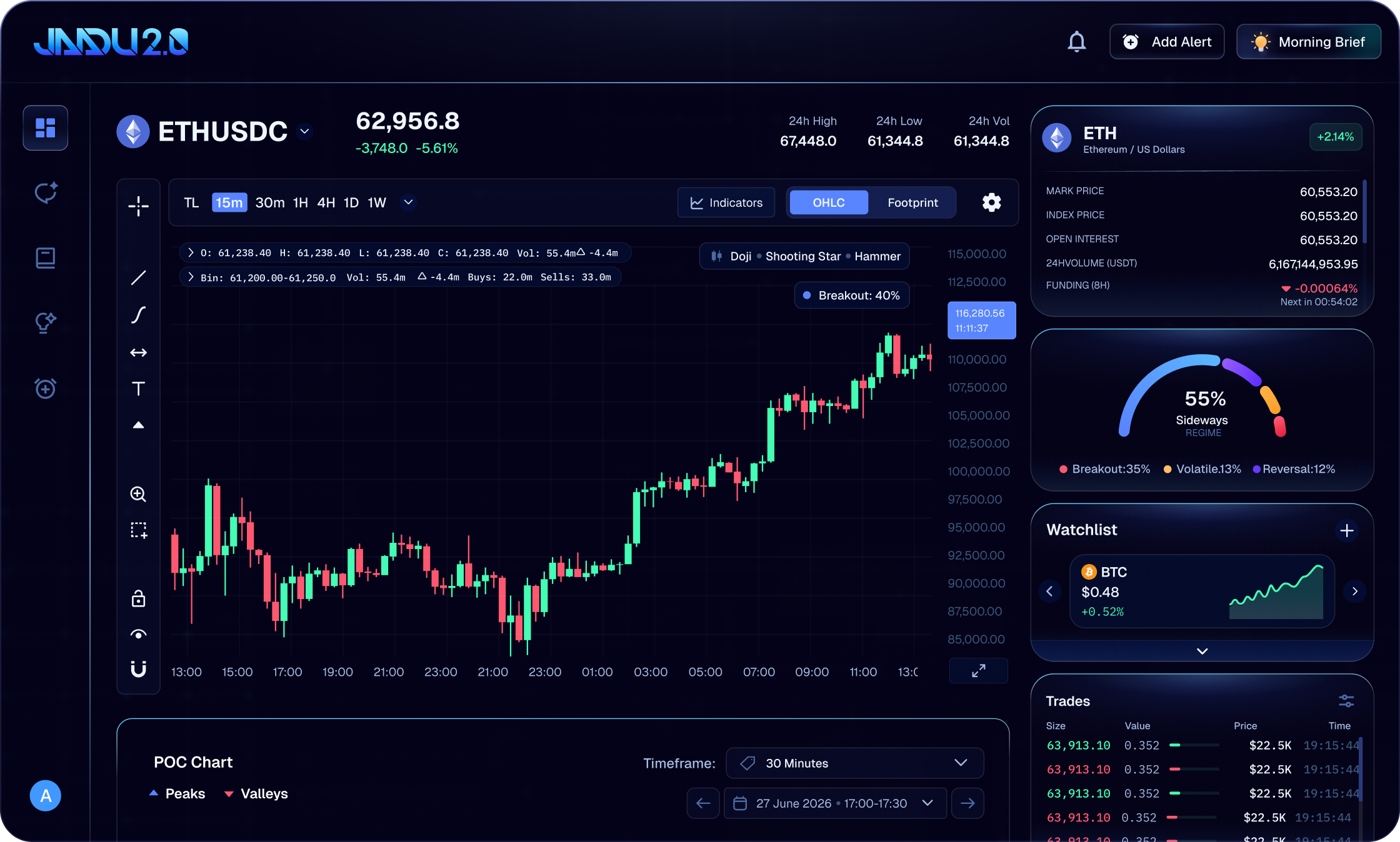The height and width of the screenshot is (842, 1400).
Task: Switch chart to OHLC view
Action: coord(829,202)
